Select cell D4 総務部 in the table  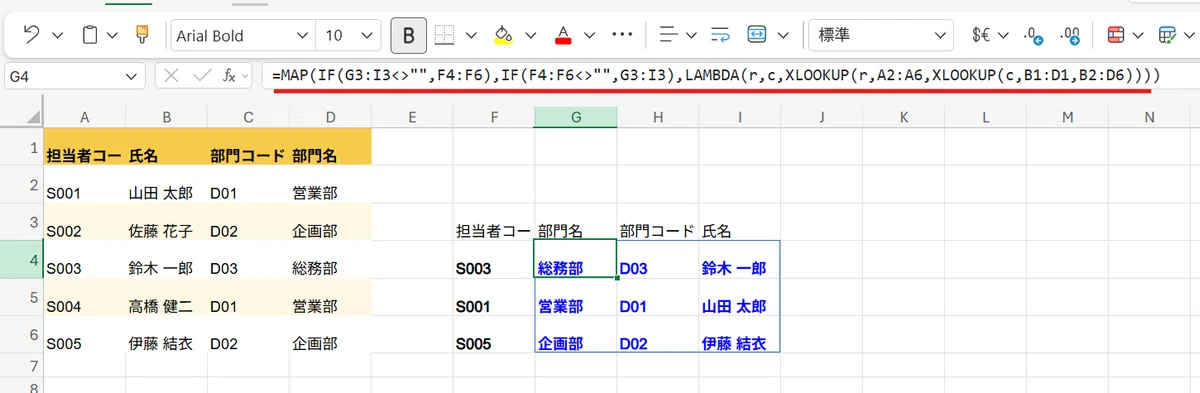click(330, 261)
